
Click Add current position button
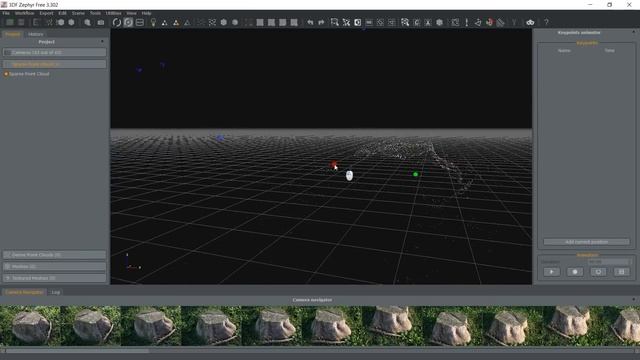[587, 242]
